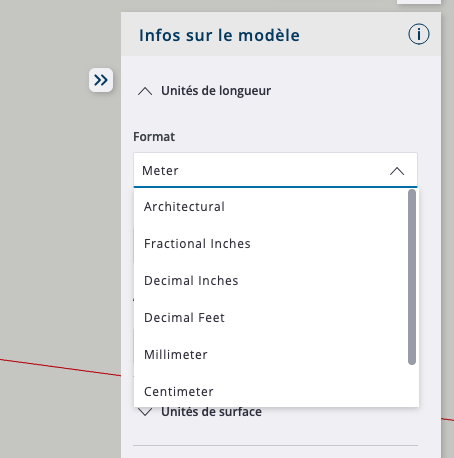Click the Unités de surface heading
This screenshot has height=458, width=454.
point(211,412)
